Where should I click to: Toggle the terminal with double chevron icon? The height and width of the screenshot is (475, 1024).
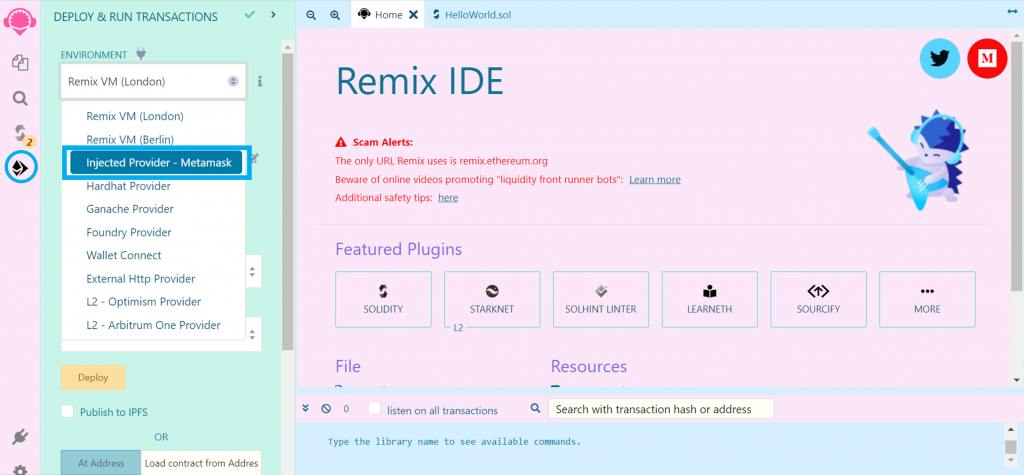click(x=305, y=408)
